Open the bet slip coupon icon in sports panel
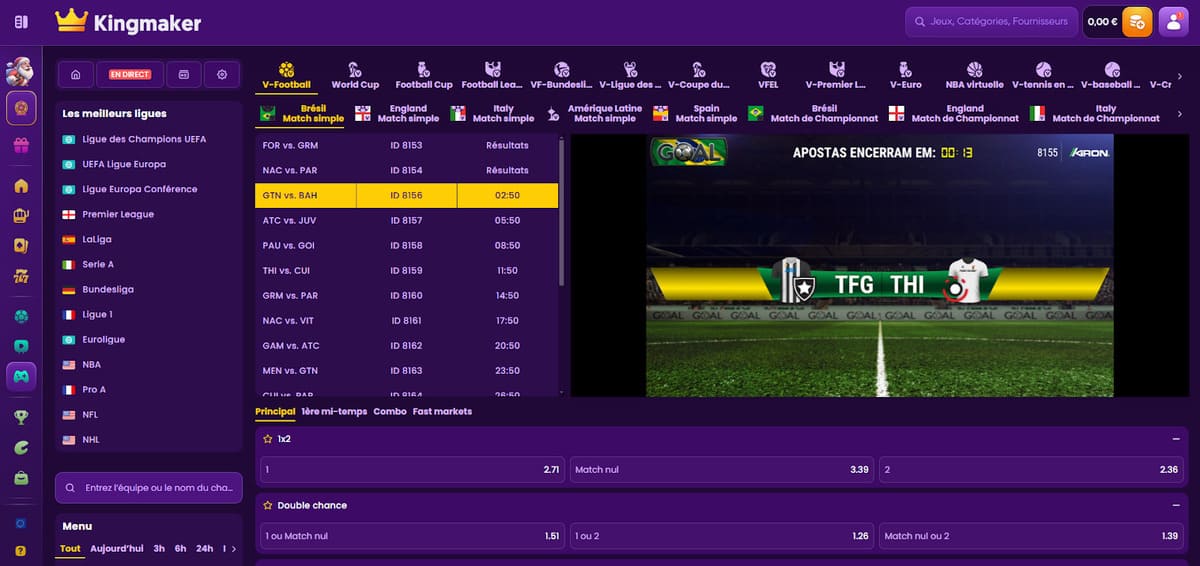Image resolution: width=1200 pixels, height=566 pixels. point(184,74)
